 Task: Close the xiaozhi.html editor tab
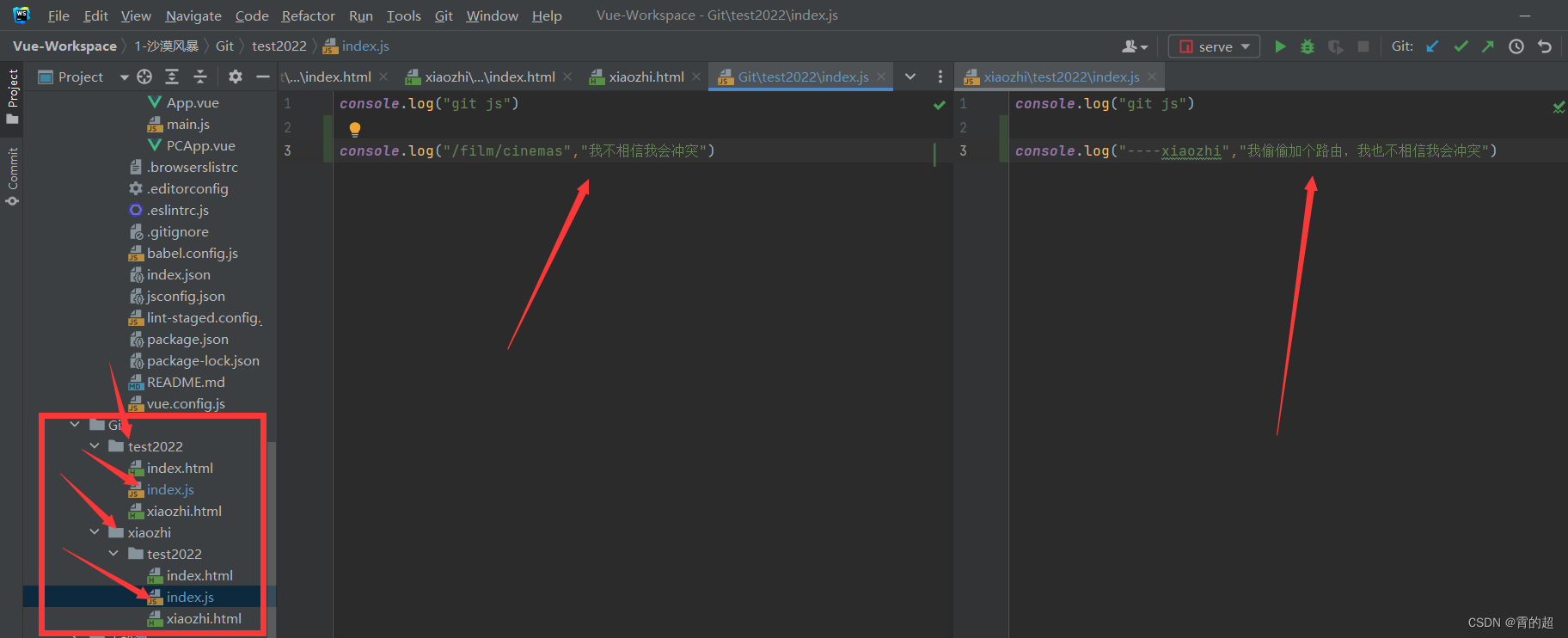[x=696, y=77]
